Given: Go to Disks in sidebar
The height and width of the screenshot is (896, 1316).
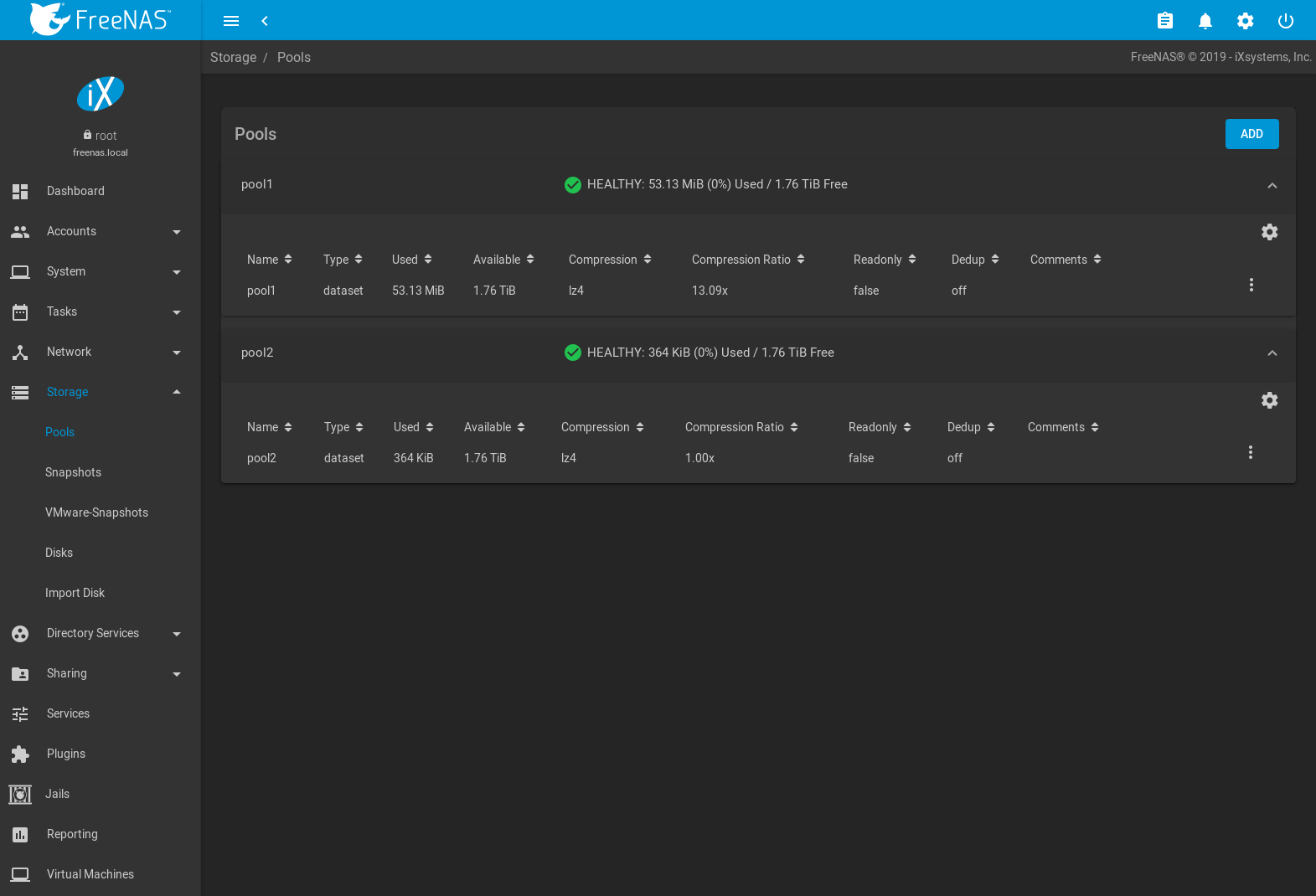Looking at the screenshot, I should click(x=59, y=553).
